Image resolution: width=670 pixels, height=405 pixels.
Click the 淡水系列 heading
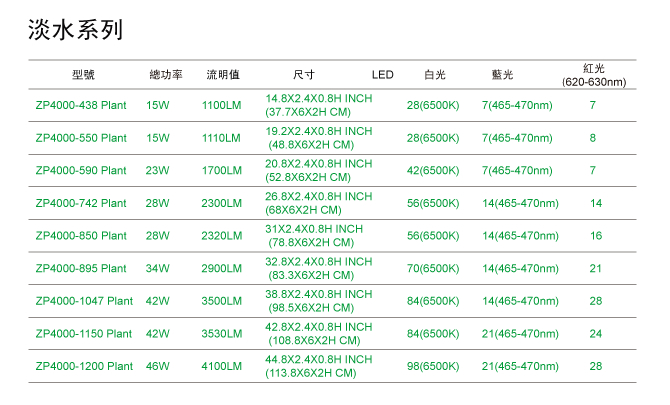pyautogui.click(x=76, y=30)
